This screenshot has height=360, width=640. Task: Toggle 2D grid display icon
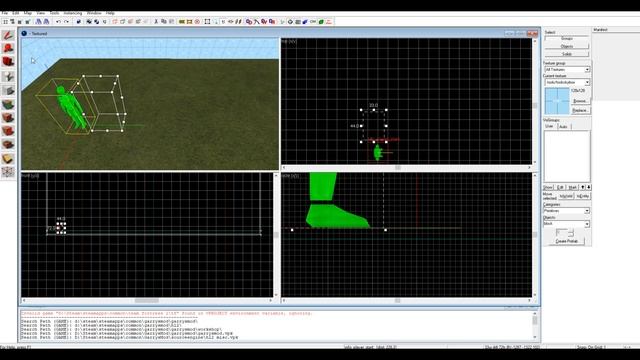pos(5,22)
